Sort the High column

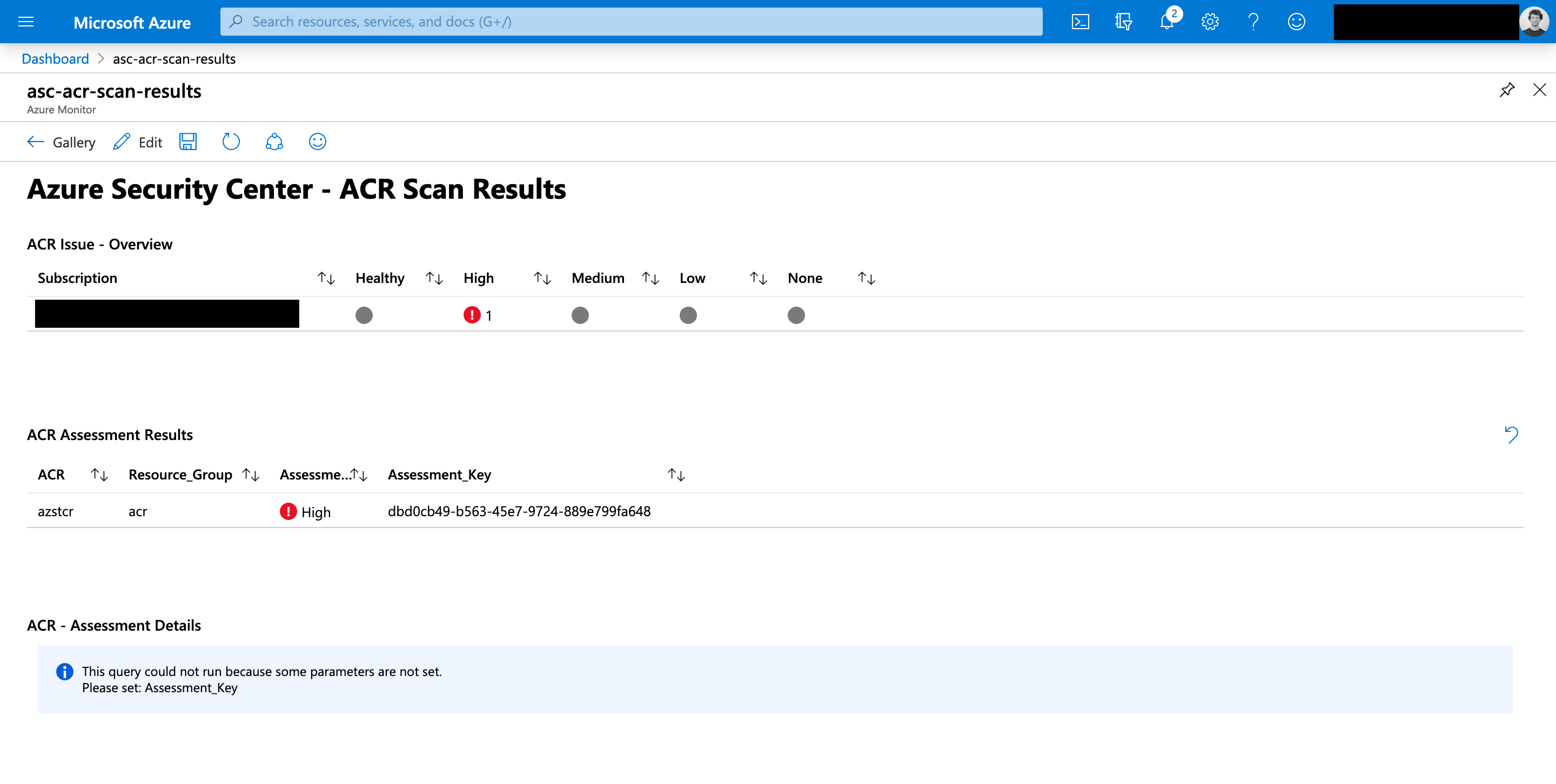coord(542,278)
